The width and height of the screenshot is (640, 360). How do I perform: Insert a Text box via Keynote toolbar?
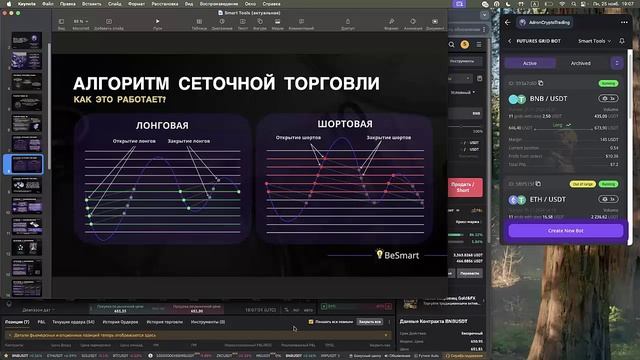[243, 21]
